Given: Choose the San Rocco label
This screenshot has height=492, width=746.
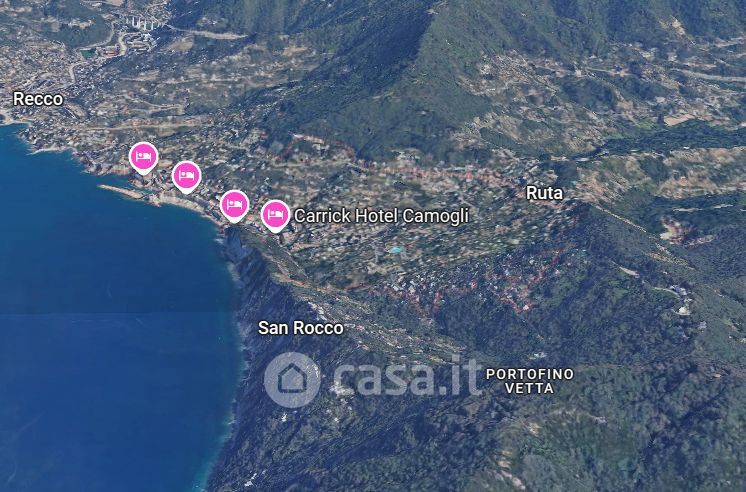Looking at the screenshot, I should point(301,327).
